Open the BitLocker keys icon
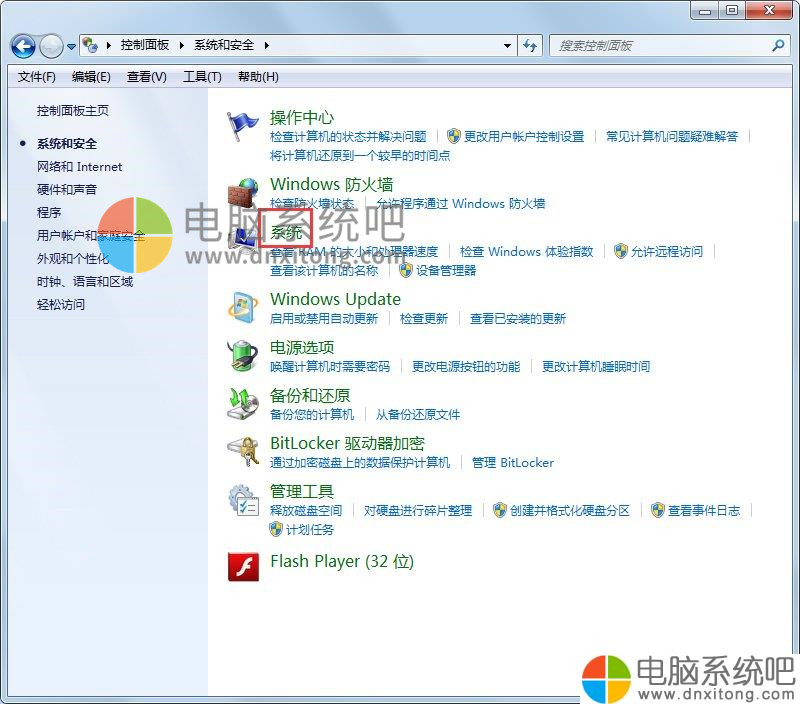 [243, 451]
